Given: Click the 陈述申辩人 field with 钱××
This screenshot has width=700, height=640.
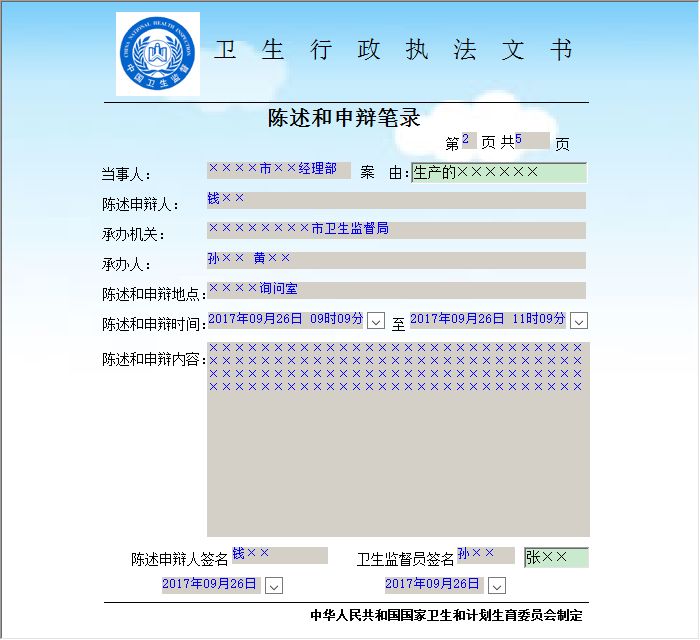Looking at the screenshot, I should click(x=396, y=200).
